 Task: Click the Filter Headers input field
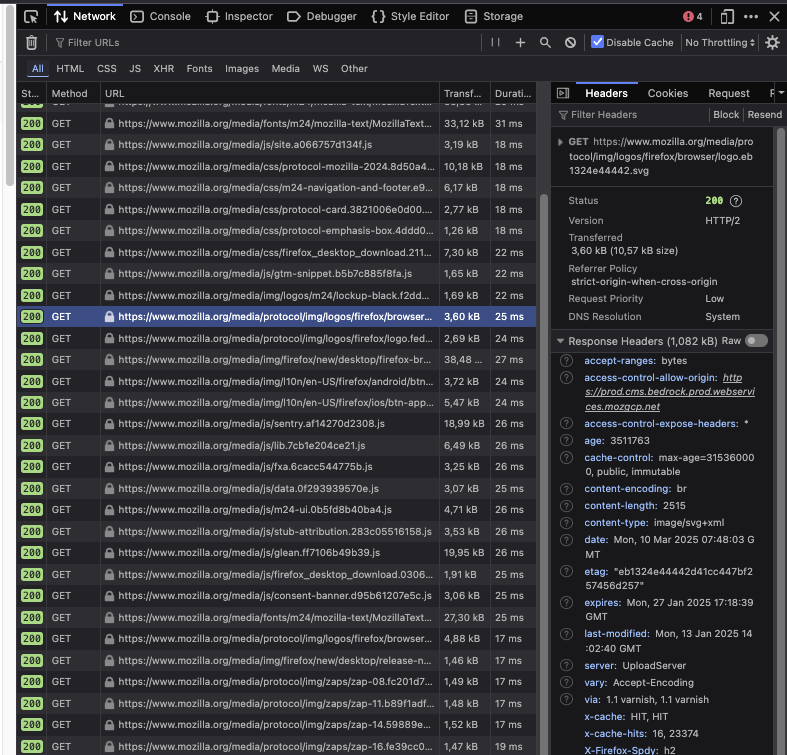(x=631, y=115)
